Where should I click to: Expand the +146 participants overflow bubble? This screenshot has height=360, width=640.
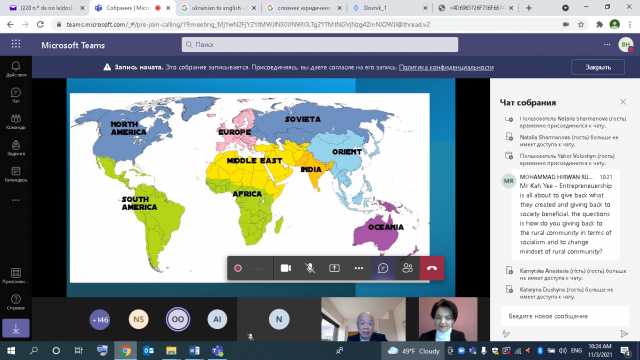(x=100, y=319)
